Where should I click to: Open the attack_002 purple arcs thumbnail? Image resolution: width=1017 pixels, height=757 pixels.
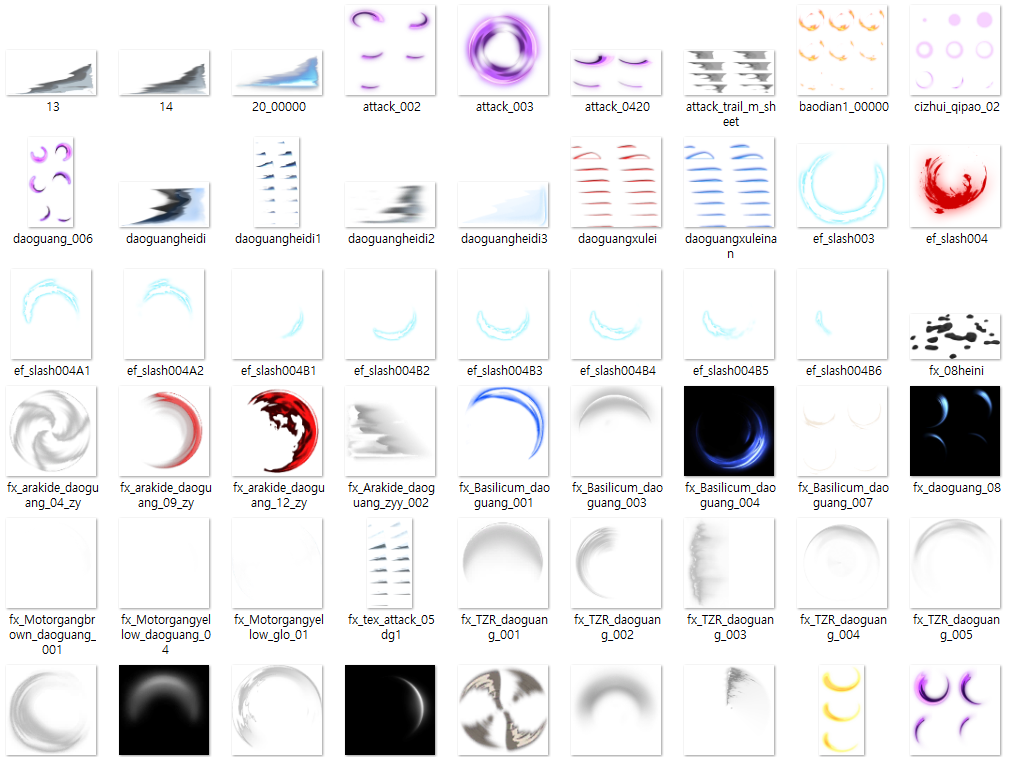click(390, 50)
